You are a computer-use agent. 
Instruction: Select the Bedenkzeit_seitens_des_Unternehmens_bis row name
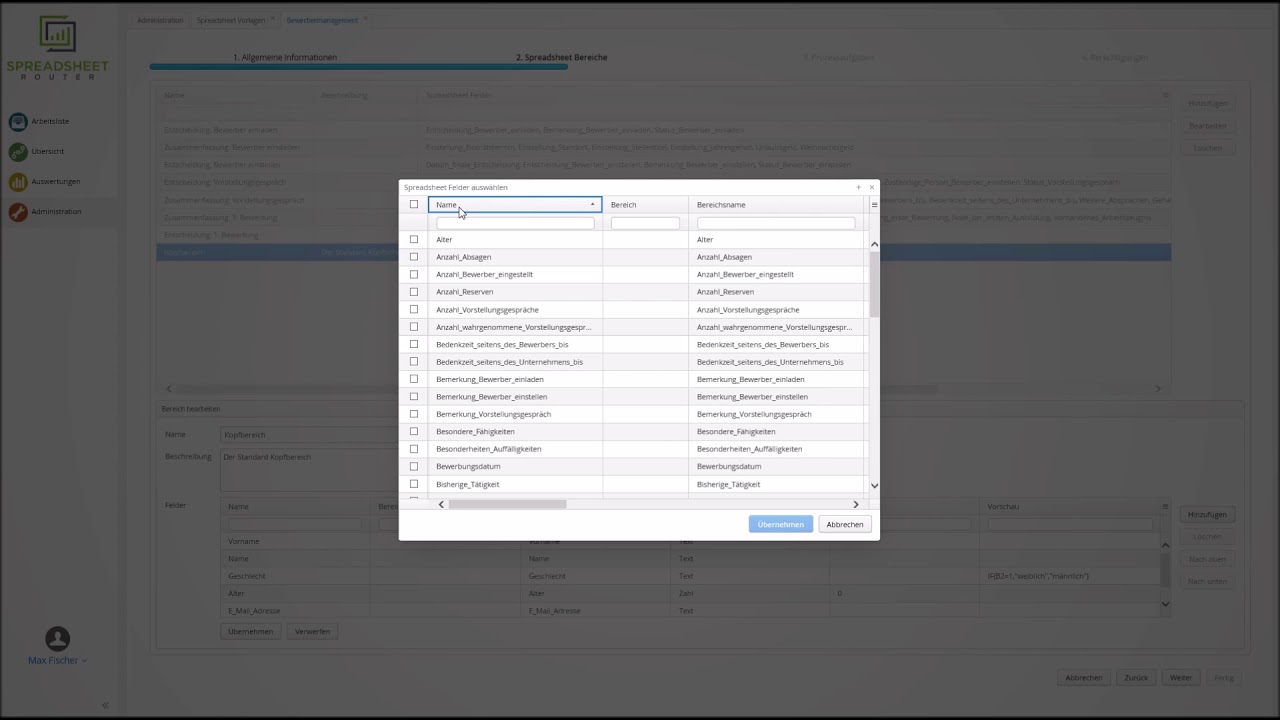(509, 362)
